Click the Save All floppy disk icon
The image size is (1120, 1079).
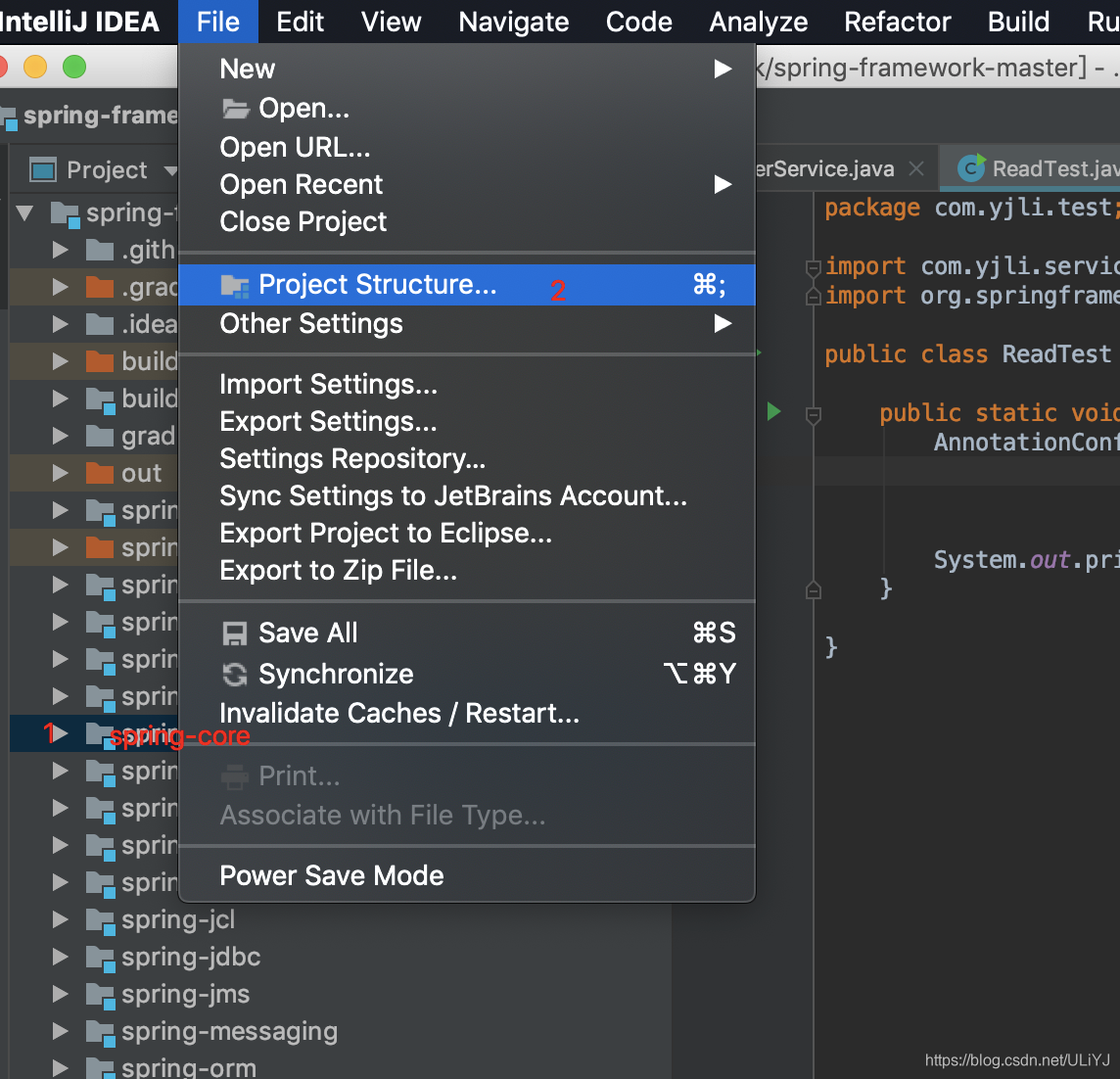[234, 633]
